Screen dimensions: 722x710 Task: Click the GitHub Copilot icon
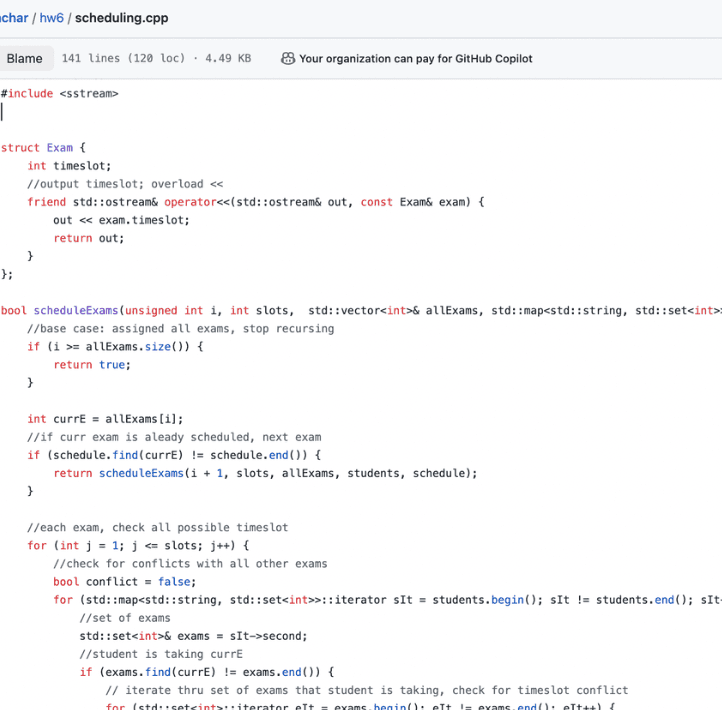(288, 58)
